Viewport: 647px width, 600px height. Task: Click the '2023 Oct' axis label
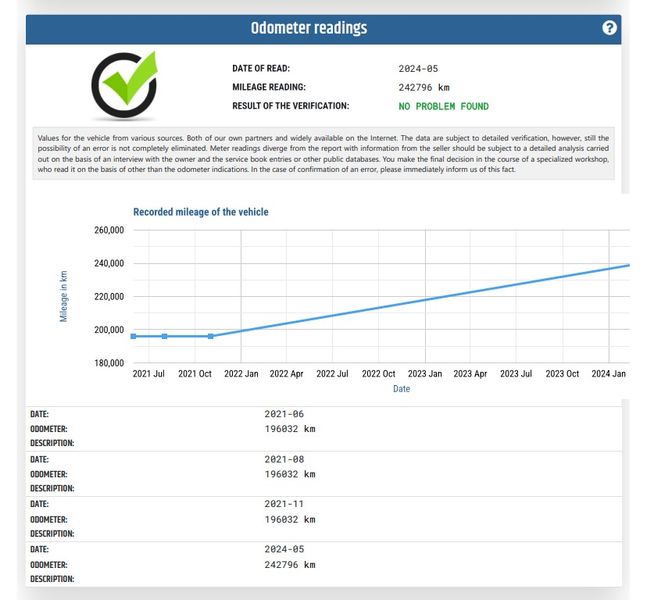pos(562,374)
